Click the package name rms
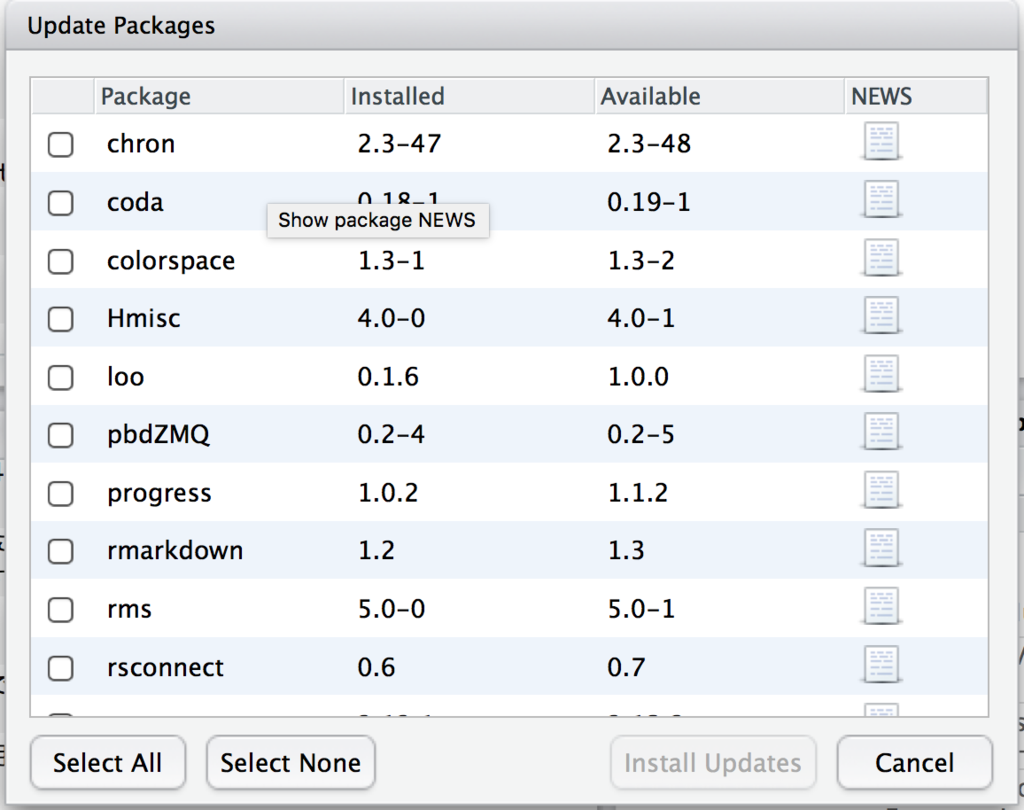The height and width of the screenshot is (810, 1024). pyautogui.click(x=129, y=609)
